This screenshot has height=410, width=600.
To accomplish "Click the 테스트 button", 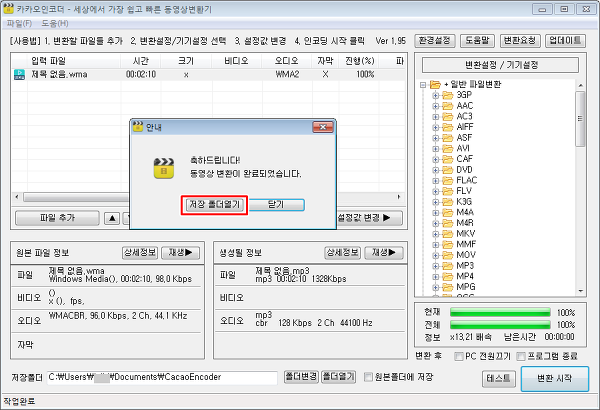I will 499,379.
